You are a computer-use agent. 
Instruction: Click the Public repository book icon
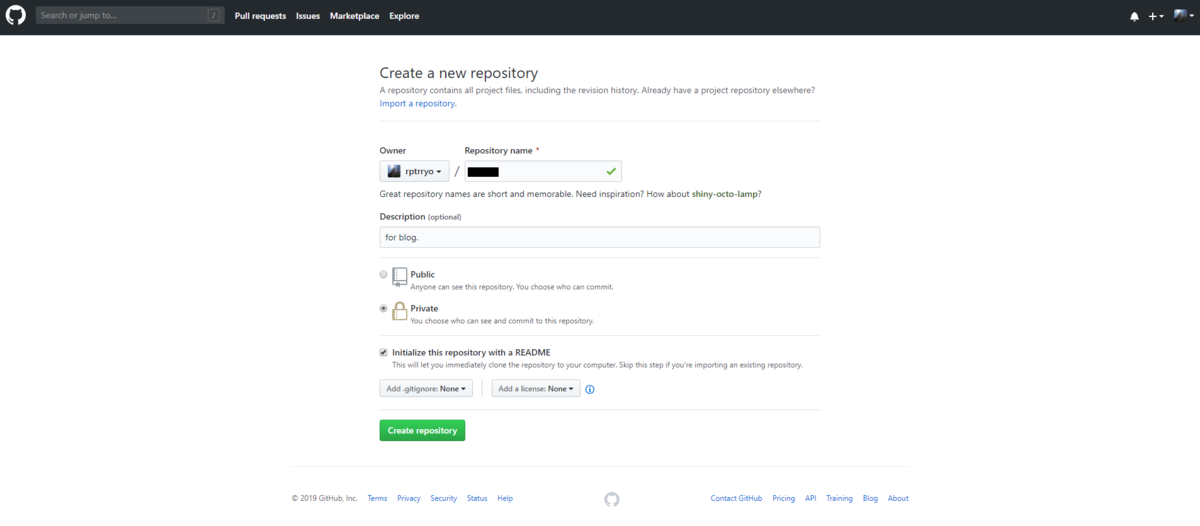pyautogui.click(x=400, y=277)
